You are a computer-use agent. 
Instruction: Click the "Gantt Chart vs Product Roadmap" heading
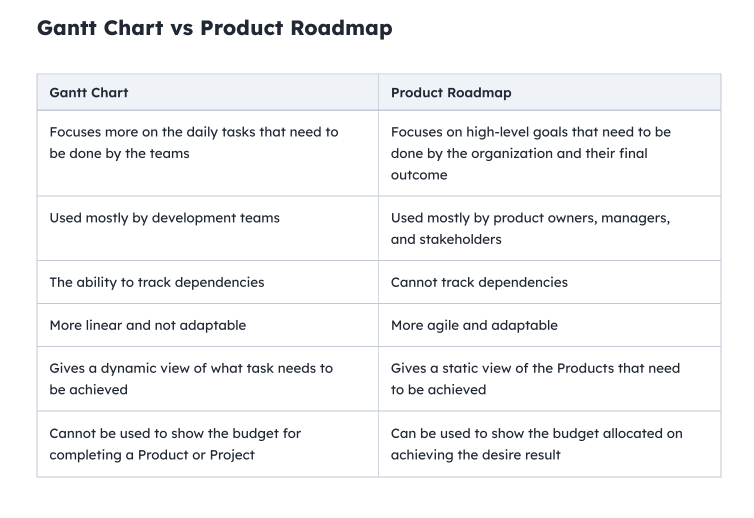[x=214, y=28]
